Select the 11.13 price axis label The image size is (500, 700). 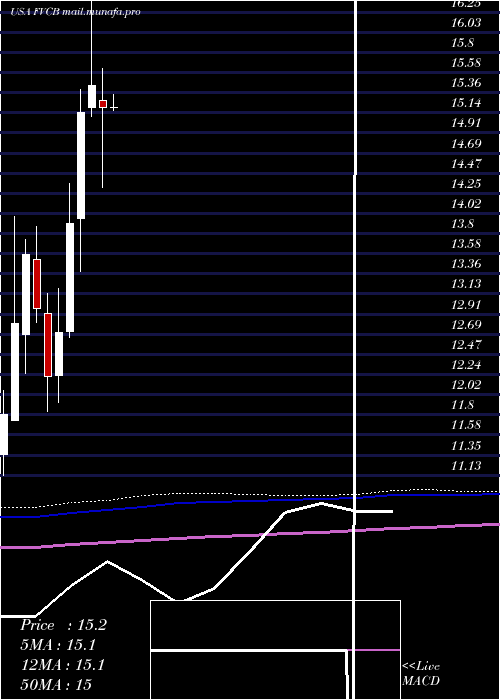click(466, 466)
